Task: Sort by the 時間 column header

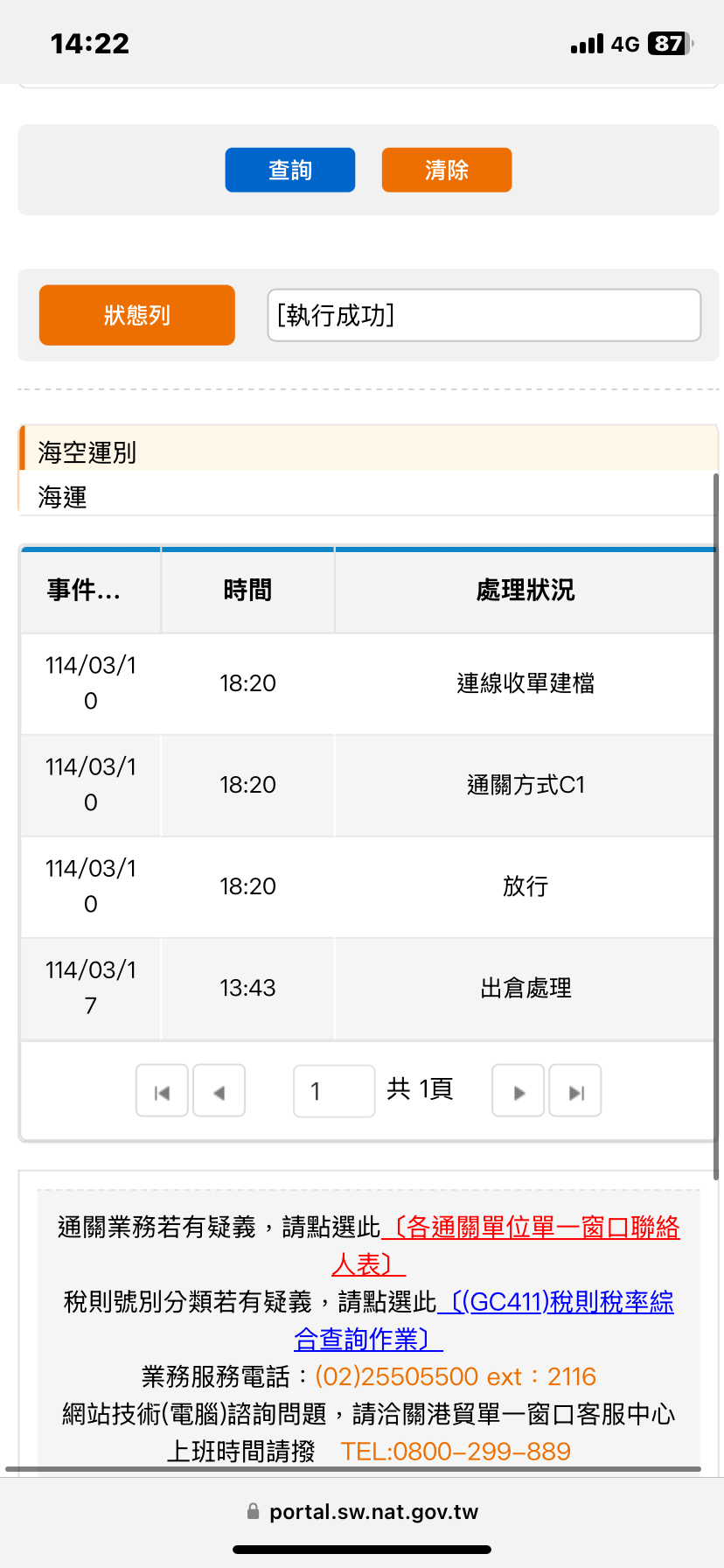Action: tap(247, 591)
